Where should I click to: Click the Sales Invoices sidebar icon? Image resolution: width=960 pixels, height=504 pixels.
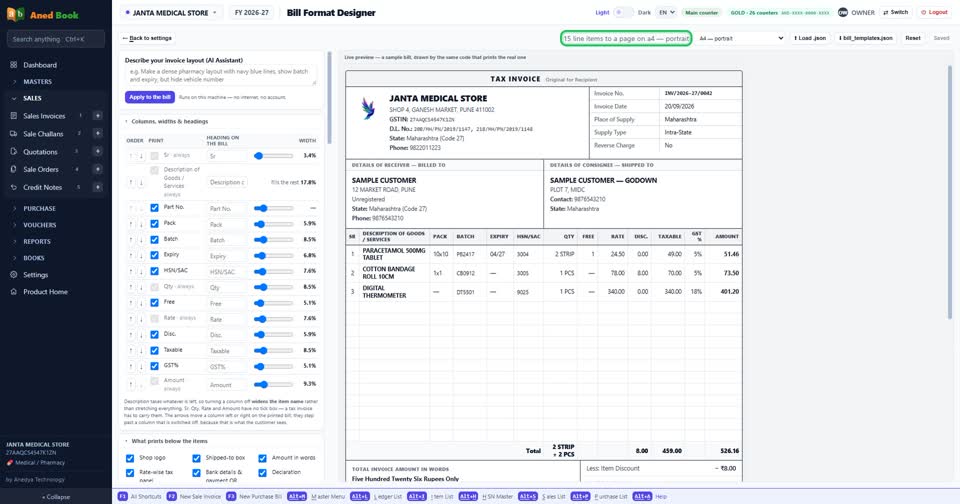point(13,116)
